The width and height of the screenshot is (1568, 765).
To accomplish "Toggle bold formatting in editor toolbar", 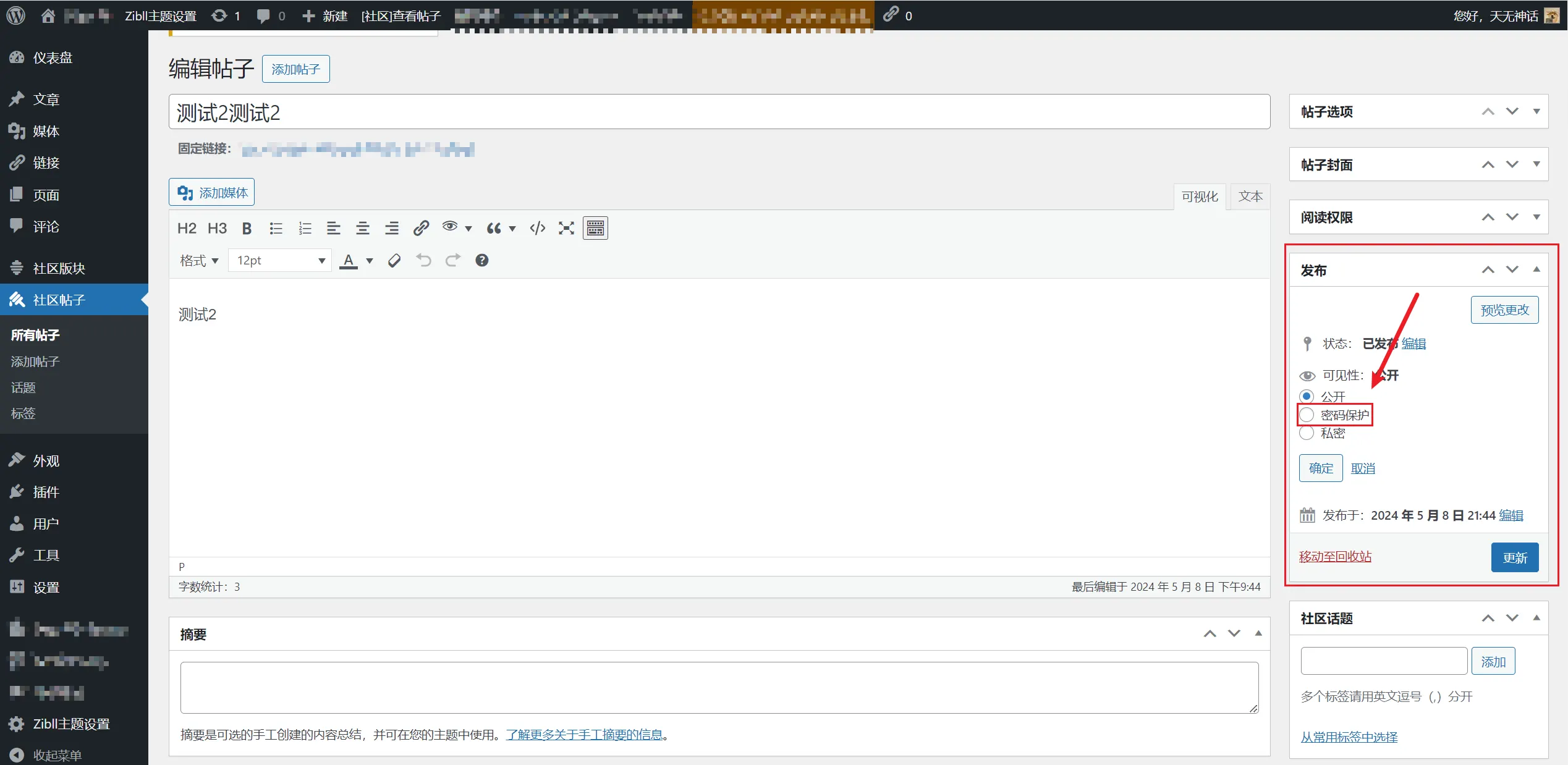I will pyautogui.click(x=247, y=229).
